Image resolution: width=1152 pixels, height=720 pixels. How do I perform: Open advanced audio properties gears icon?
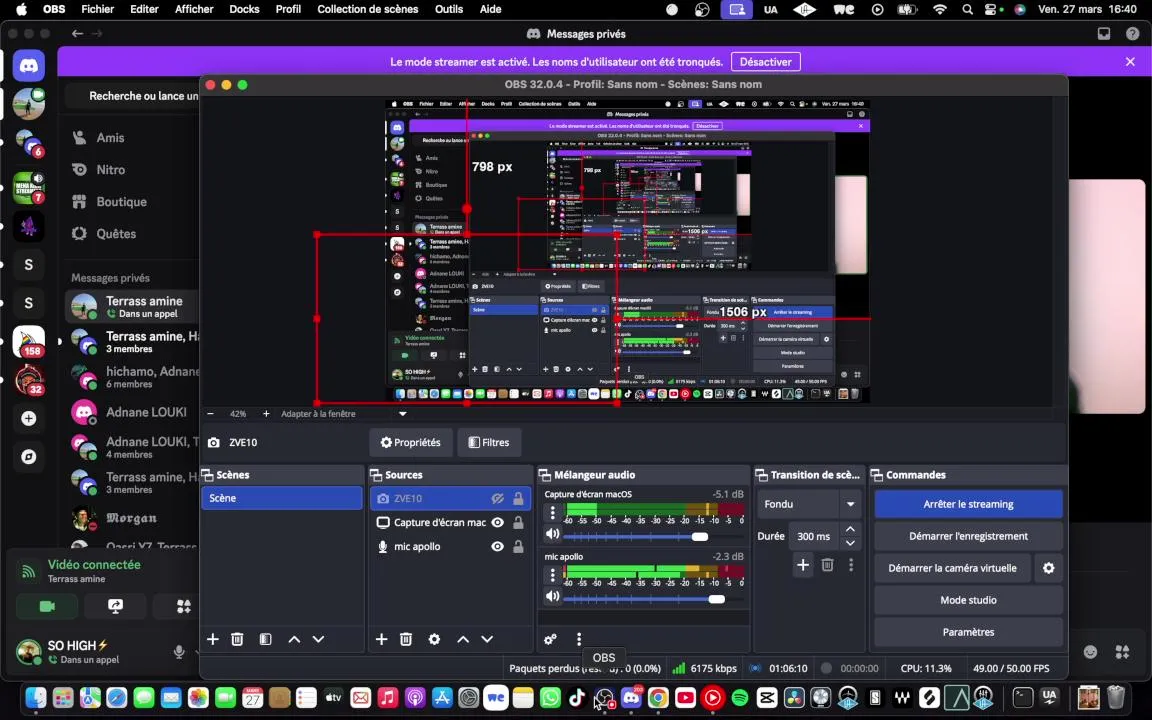click(x=550, y=639)
